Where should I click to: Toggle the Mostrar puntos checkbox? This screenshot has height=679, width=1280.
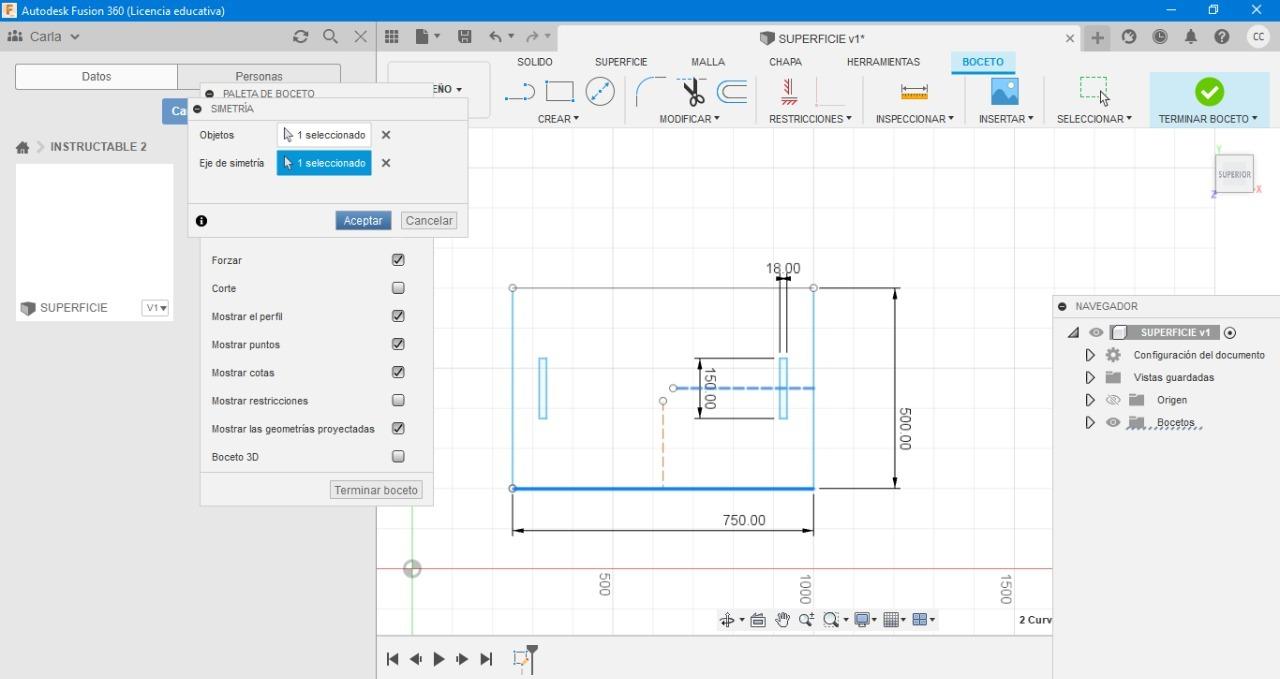pyautogui.click(x=398, y=344)
